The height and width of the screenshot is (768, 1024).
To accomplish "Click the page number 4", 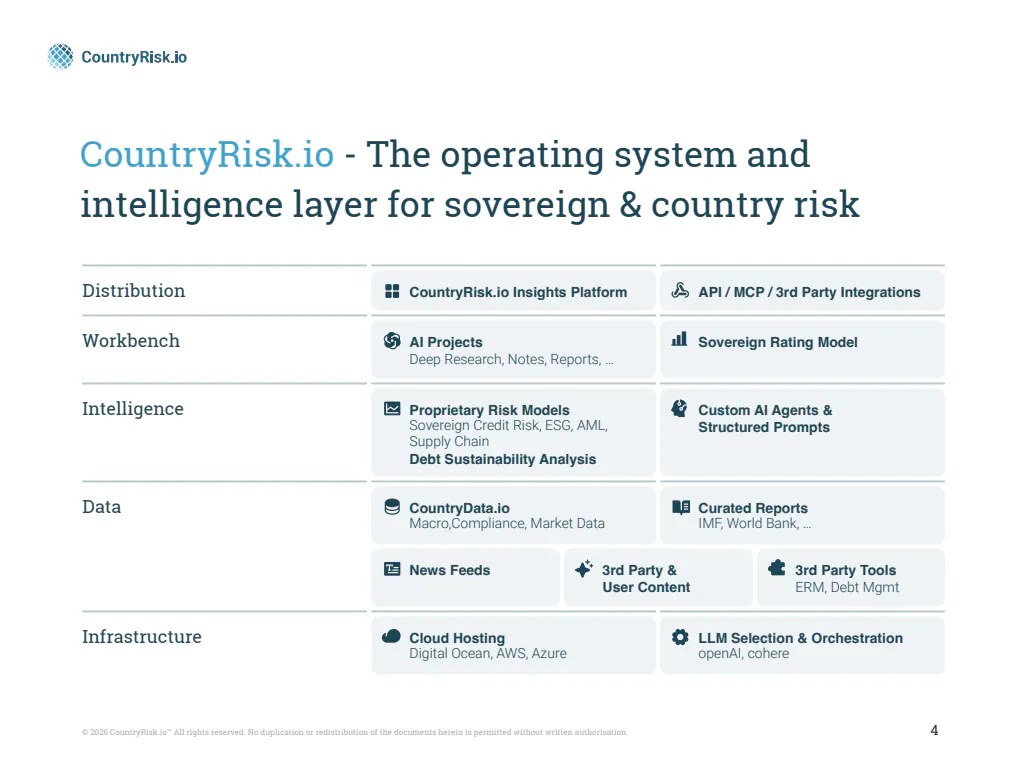I will click(x=934, y=730).
